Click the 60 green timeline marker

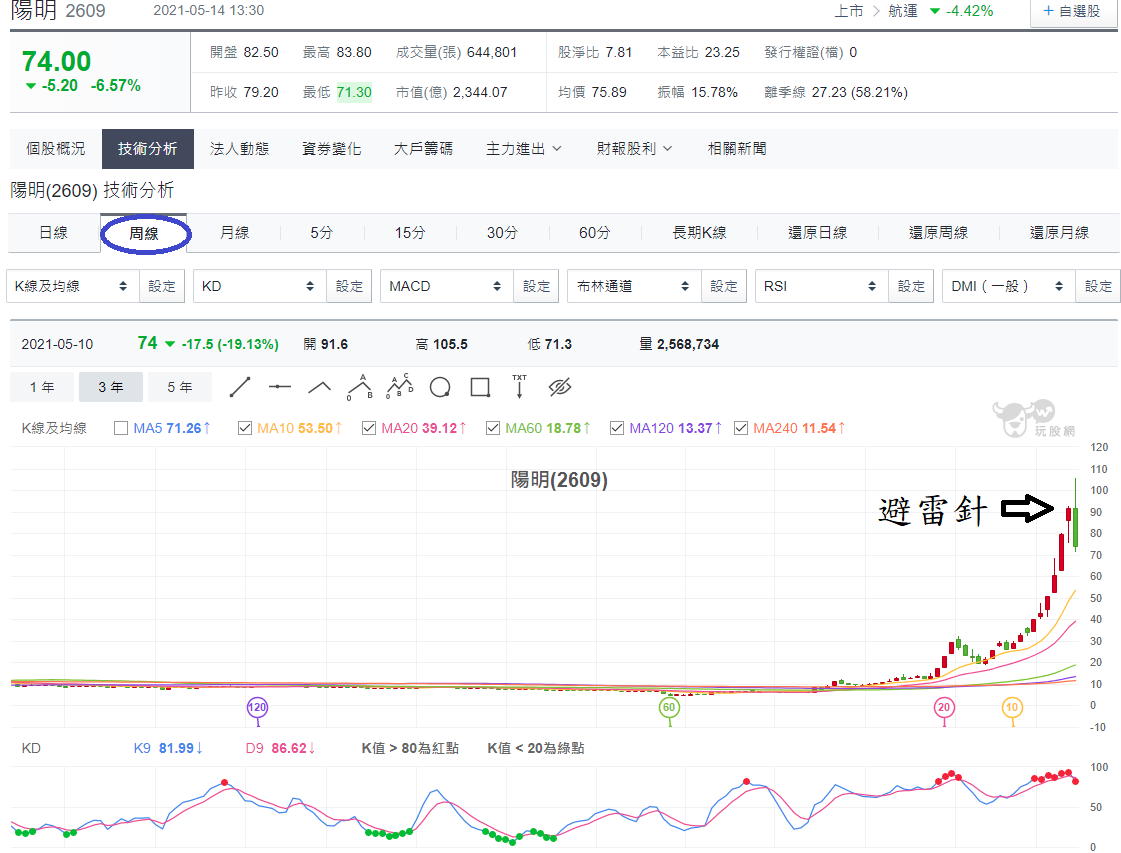(x=669, y=707)
